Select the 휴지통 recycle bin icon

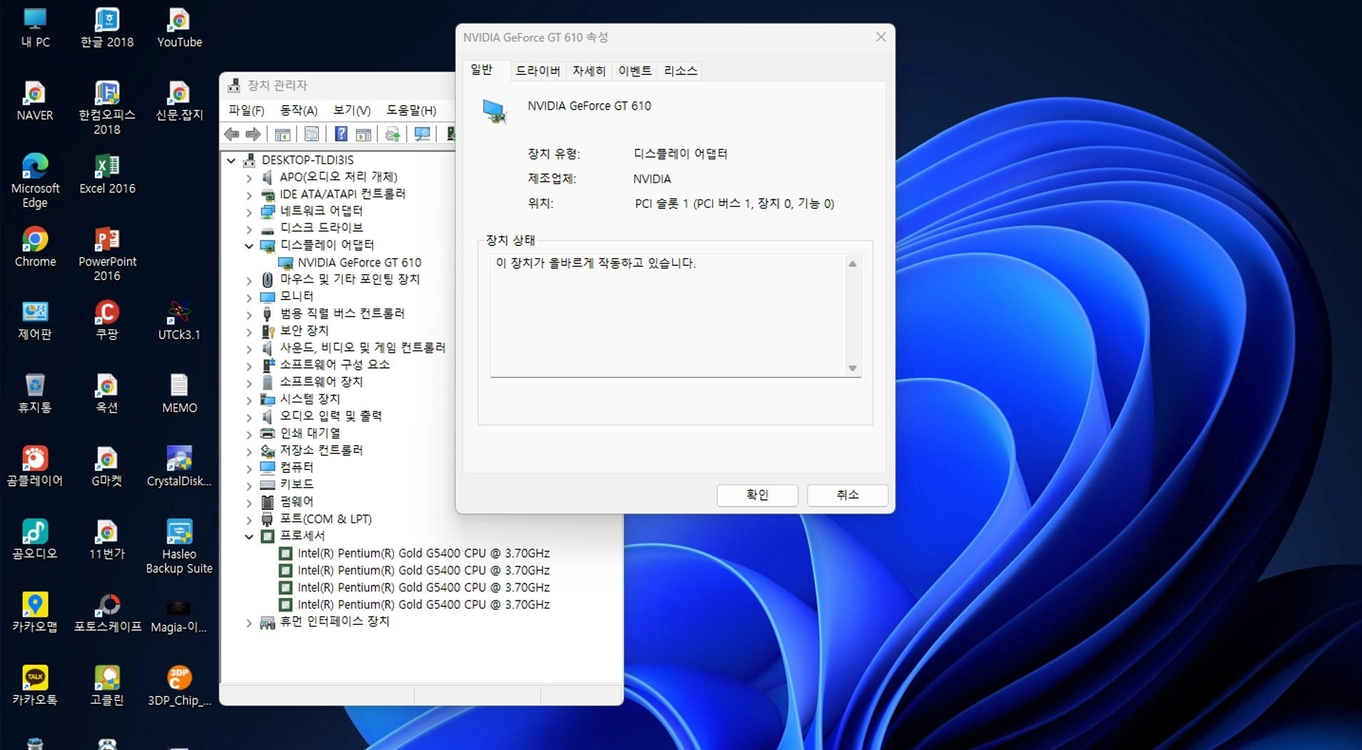click(x=35, y=393)
